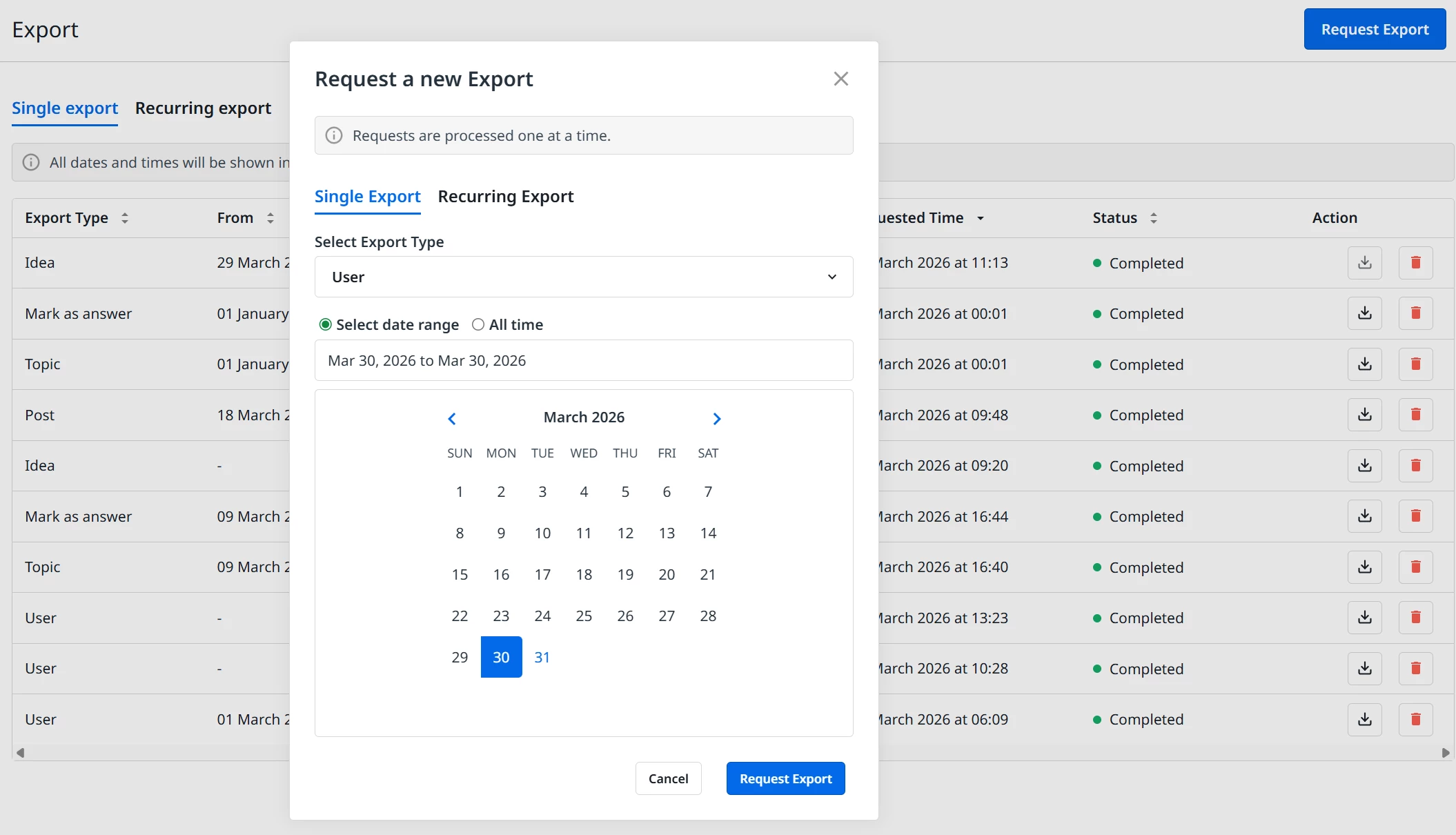The height and width of the screenshot is (835, 1456).
Task: Go to next month in calendar
Action: [716, 418]
